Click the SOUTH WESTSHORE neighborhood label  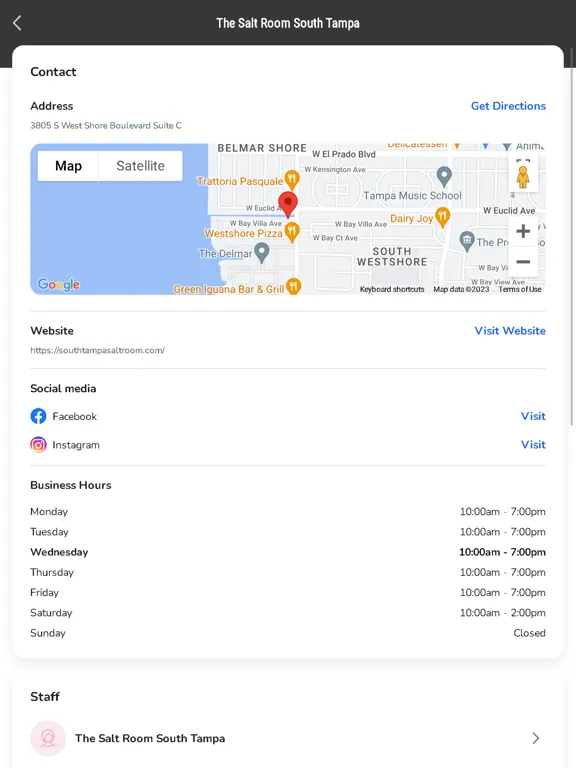coord(392,257)
